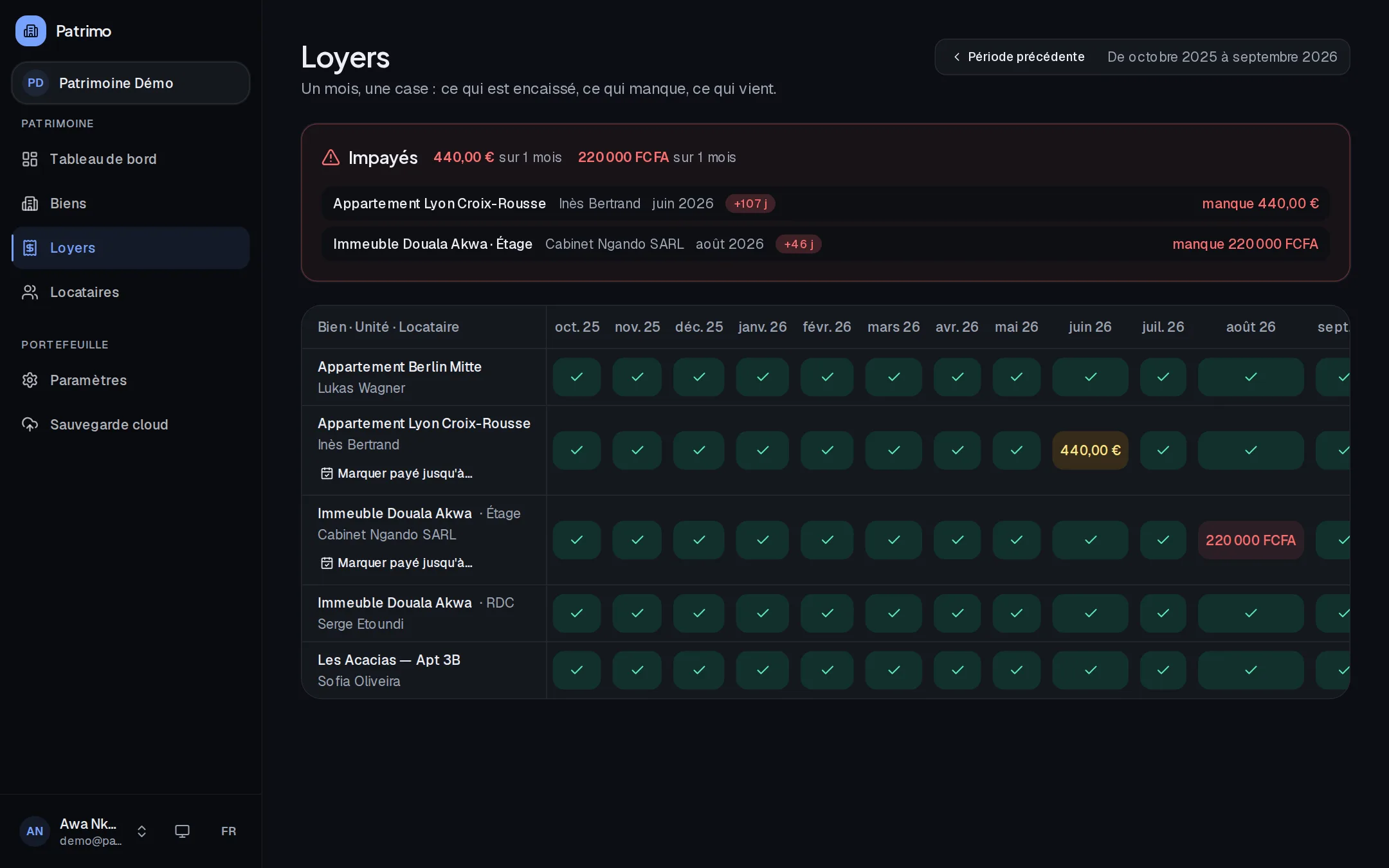
Task: Toggle the 440,00 € juin 26 cell
Action: pos(1090,450)
